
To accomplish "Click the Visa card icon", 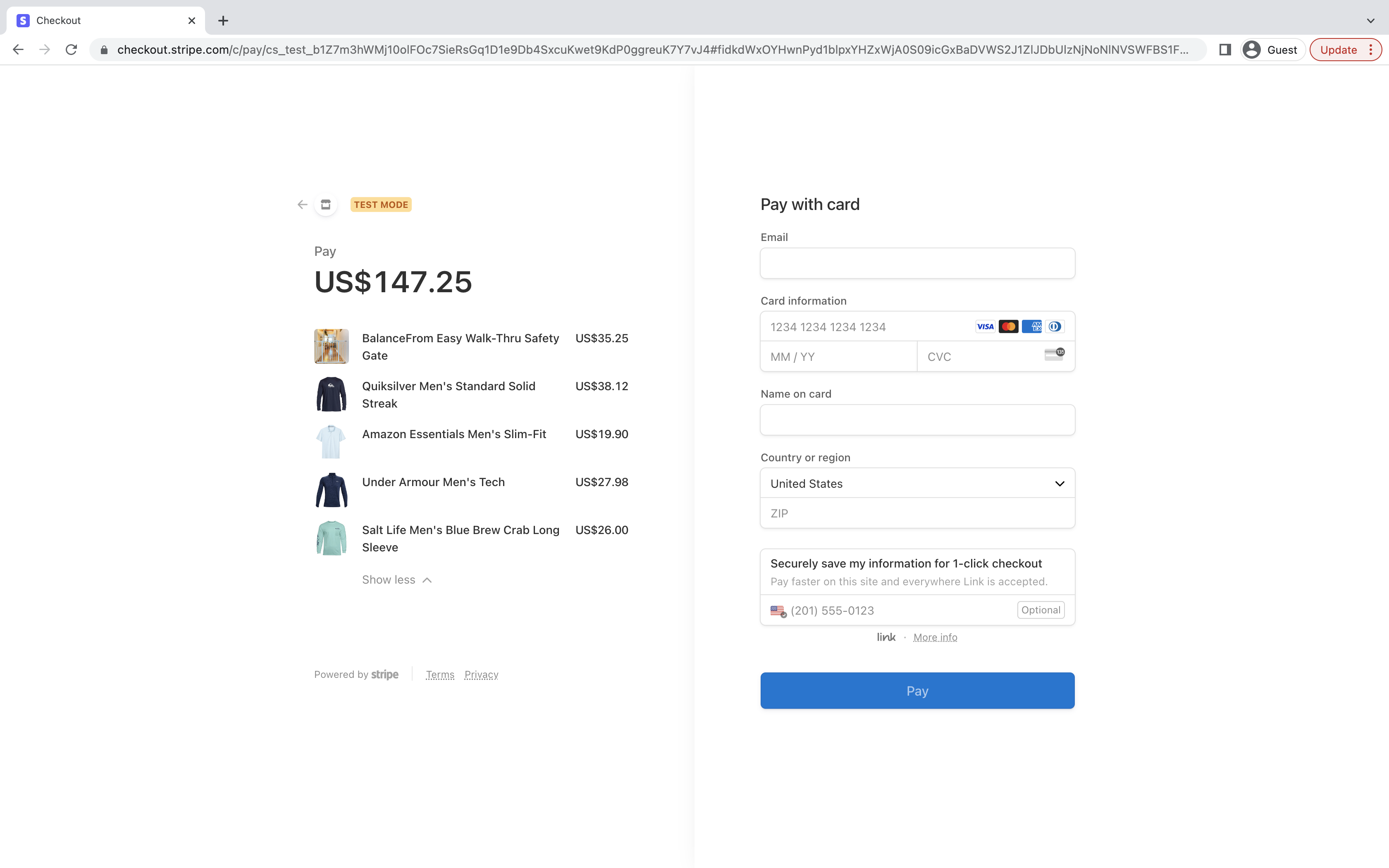I will point(985,327).
